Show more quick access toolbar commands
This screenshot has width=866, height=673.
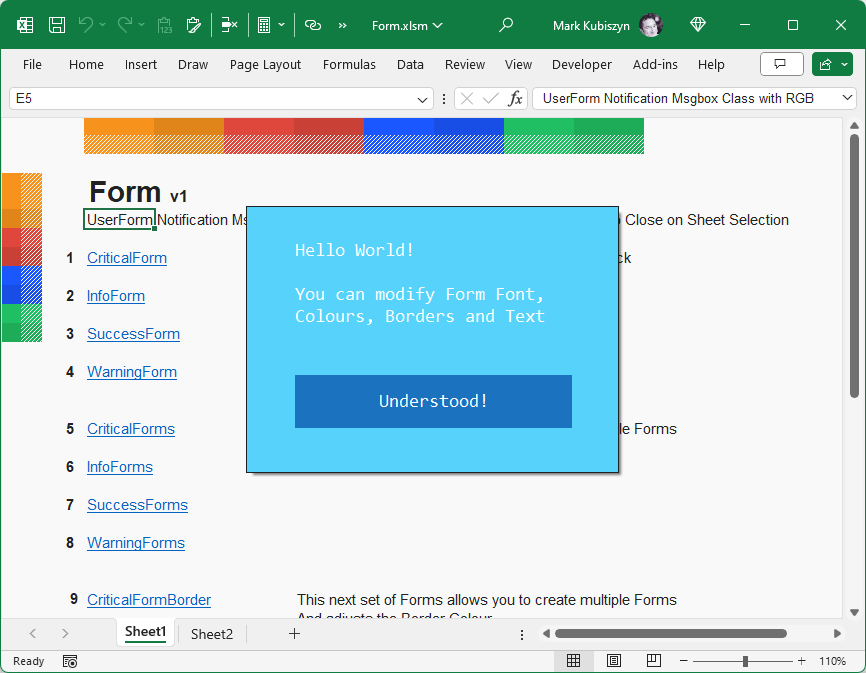tap(343, 25)
